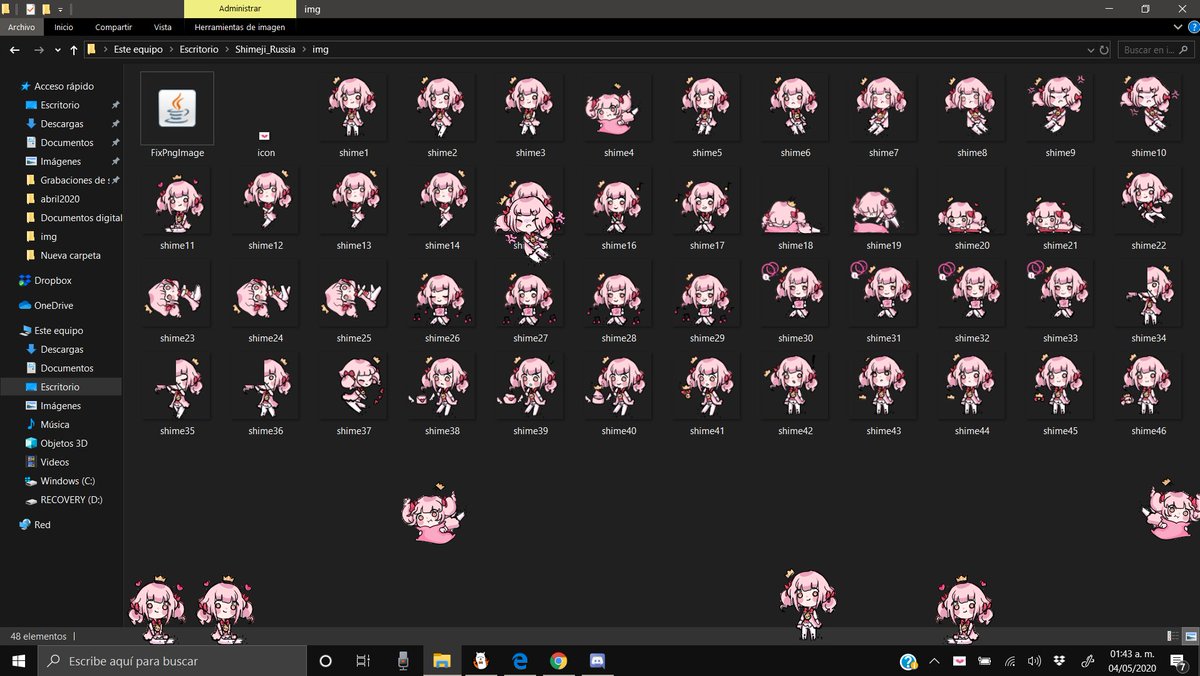Open Música in the navigation pane
The height and width of the screenshot is (676, 1200).
pos(54,424)
